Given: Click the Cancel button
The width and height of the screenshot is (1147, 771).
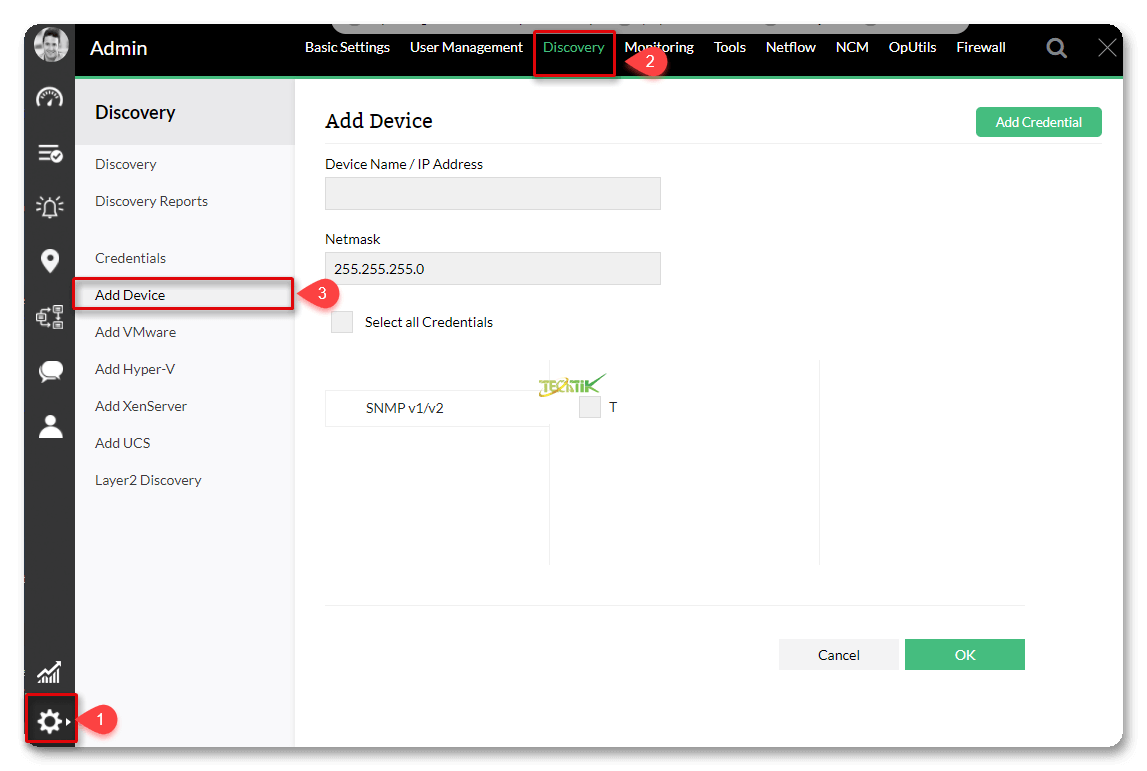Looking at the screenshot, I should [838, 655].
